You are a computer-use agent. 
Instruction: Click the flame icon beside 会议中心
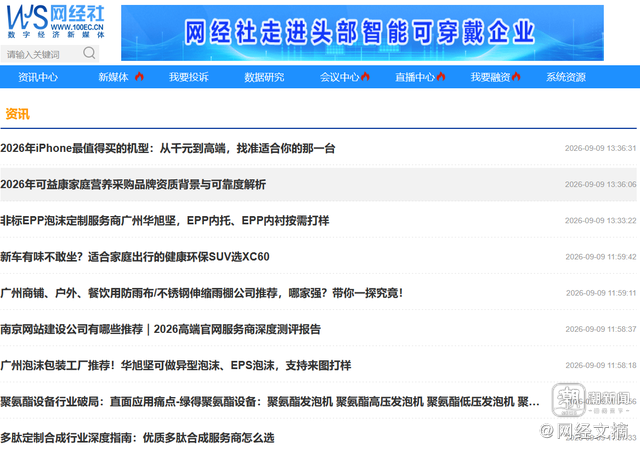click(365, 76)
